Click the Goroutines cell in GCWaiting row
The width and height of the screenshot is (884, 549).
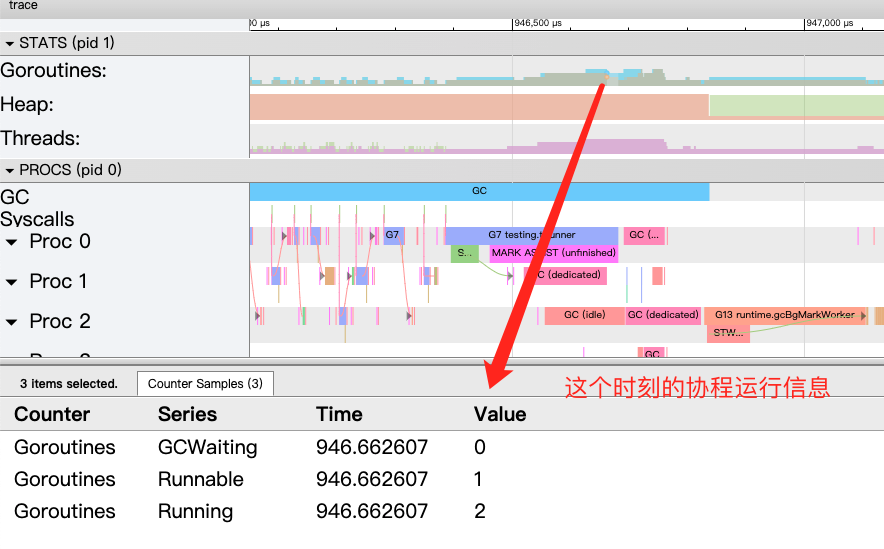pos(65,448)
